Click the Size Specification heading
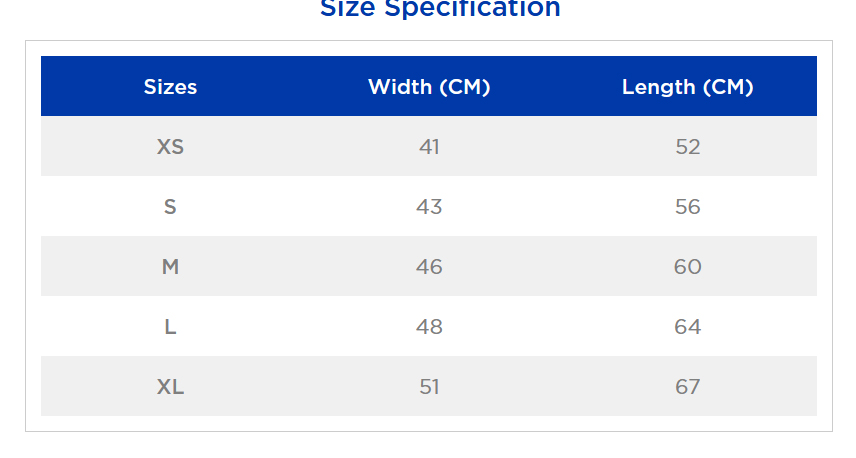This screenshot has width=856, height=458. (440, 8)
